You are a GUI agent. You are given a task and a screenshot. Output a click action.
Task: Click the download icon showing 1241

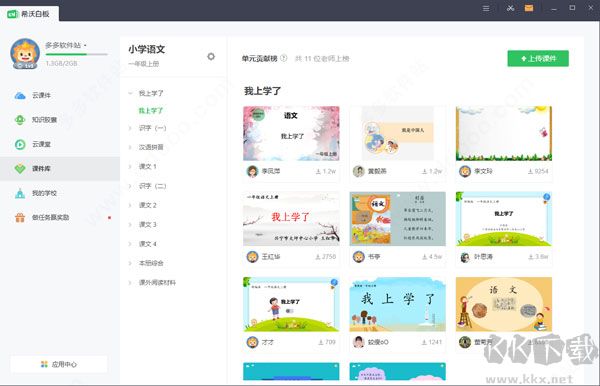[x=424, y=342]
